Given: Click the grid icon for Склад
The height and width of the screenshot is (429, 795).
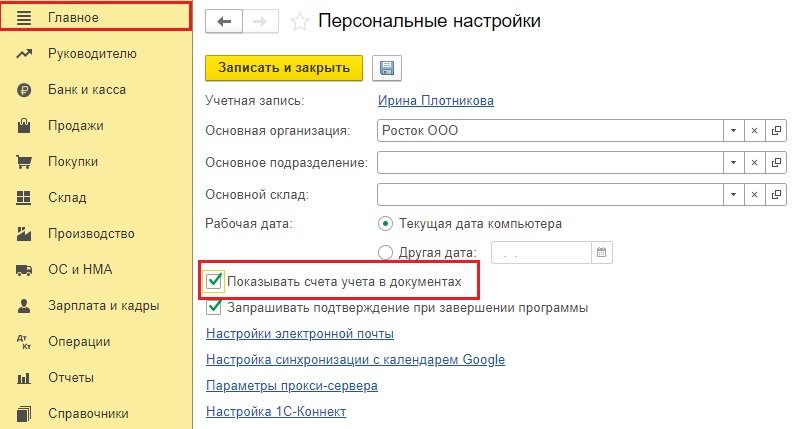Looking at the screenshot, I should (24, 198).
